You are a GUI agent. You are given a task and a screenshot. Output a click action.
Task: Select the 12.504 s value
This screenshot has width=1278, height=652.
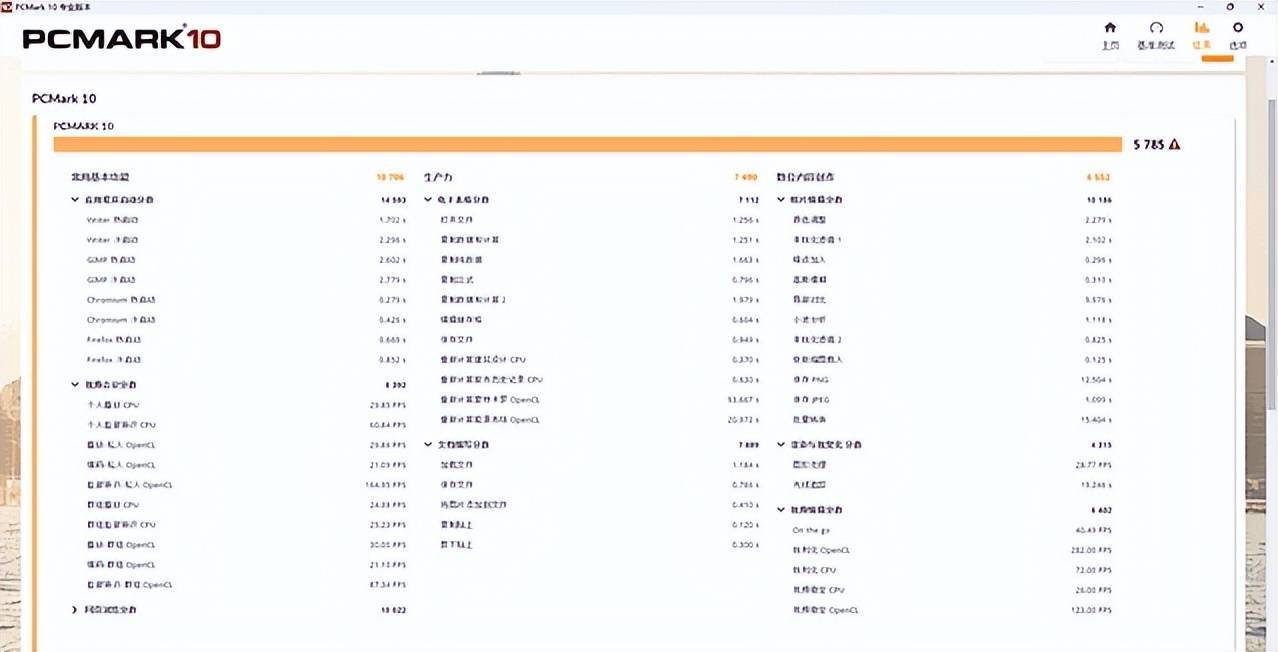[x=1095, y=380]
